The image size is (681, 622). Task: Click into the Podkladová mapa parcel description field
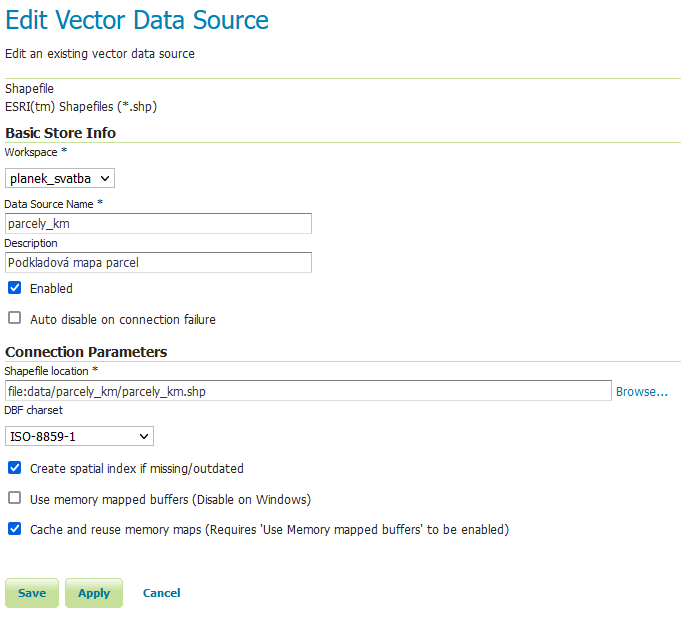[x=158, y=263]
